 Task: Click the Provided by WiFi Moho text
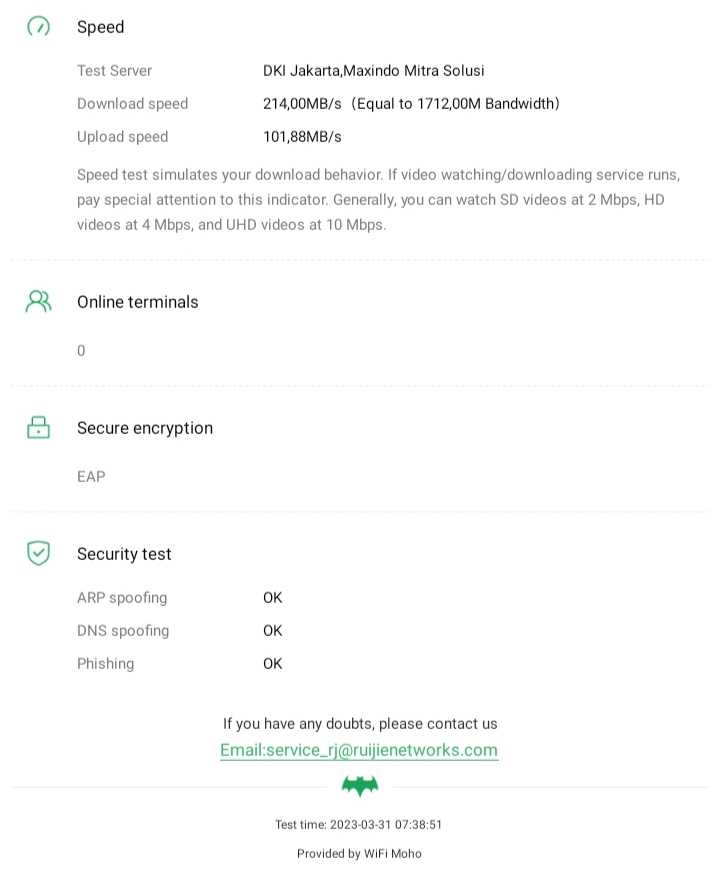tap(359, 854)
